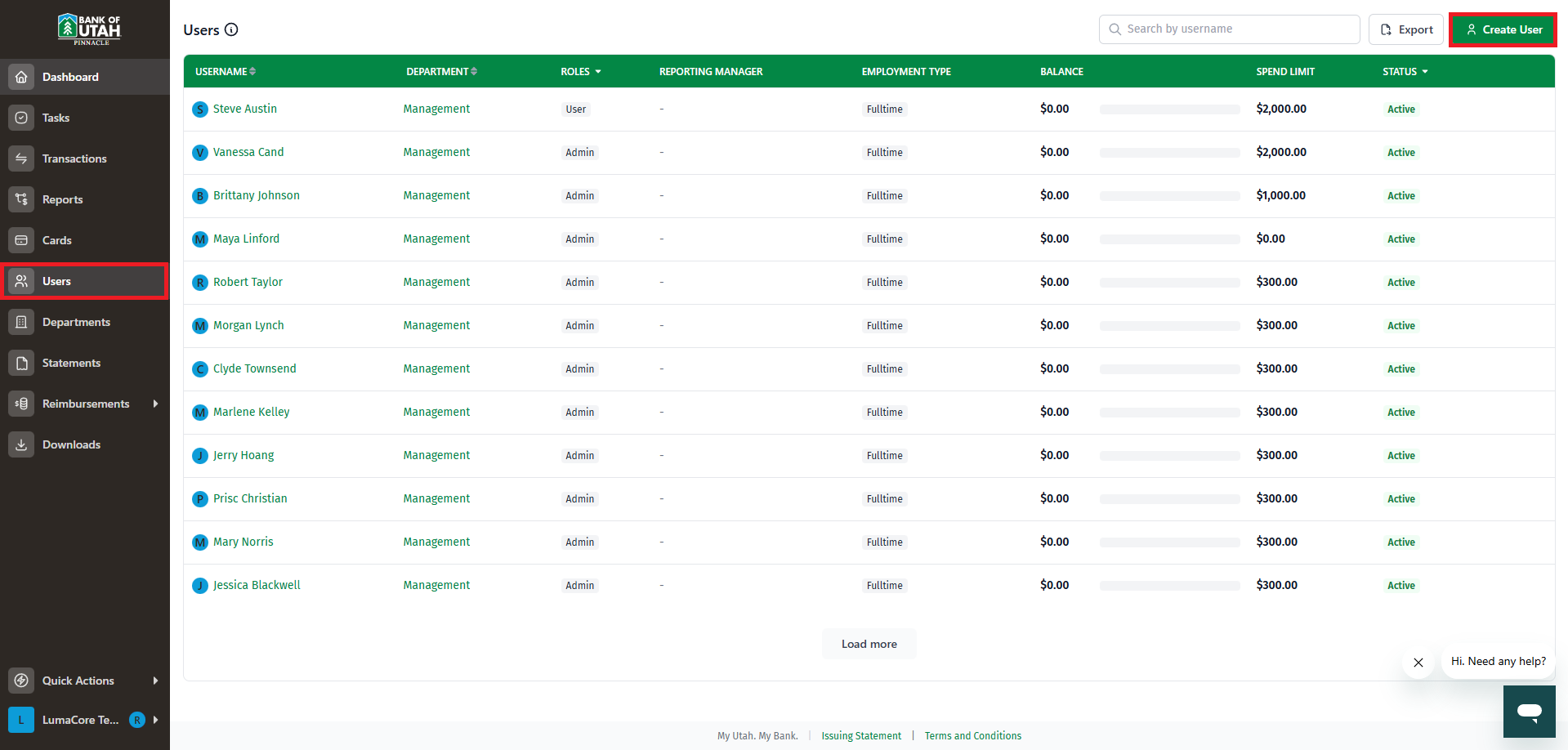1568x750 pixels.
Task: Click the Departments building icon
Action: [x=21, y=322]
